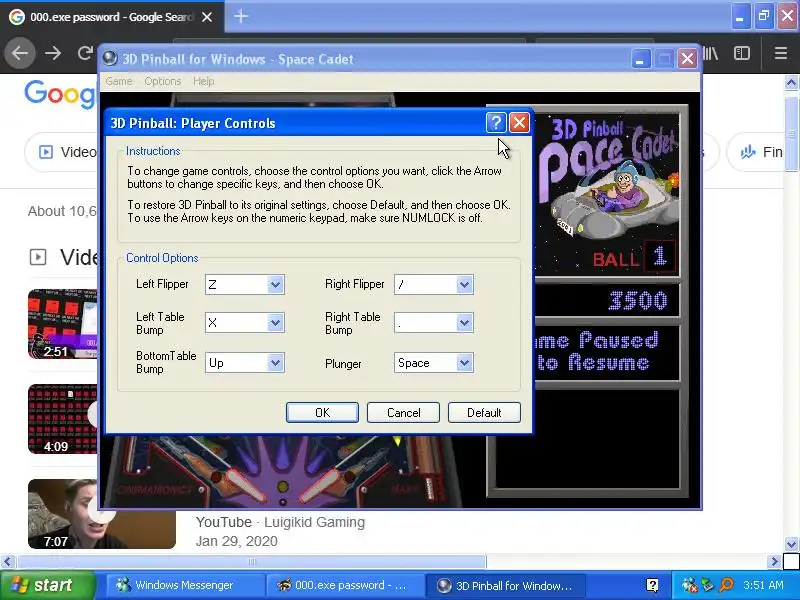
Task: Click the magnifier search tray icon
Action: point(727,585)
